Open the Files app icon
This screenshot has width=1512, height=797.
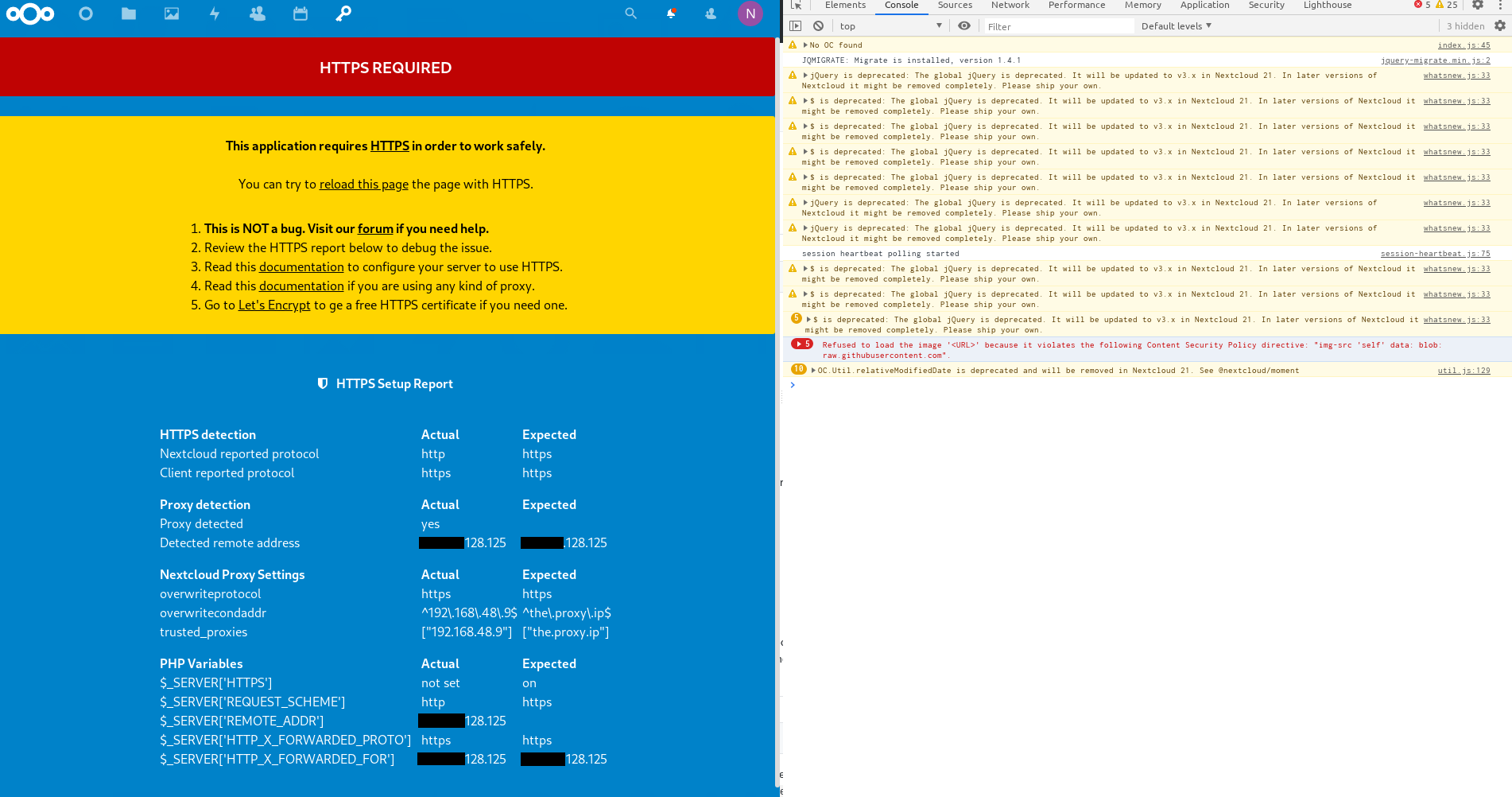pos(129,14)
